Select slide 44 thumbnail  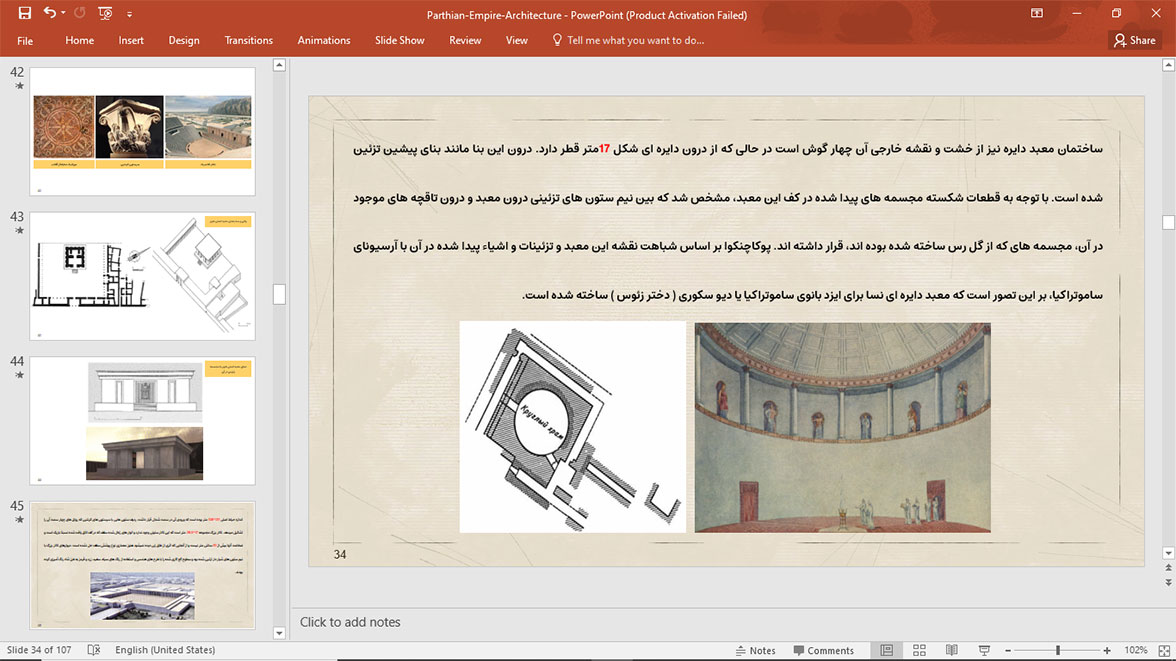(142, 421)
